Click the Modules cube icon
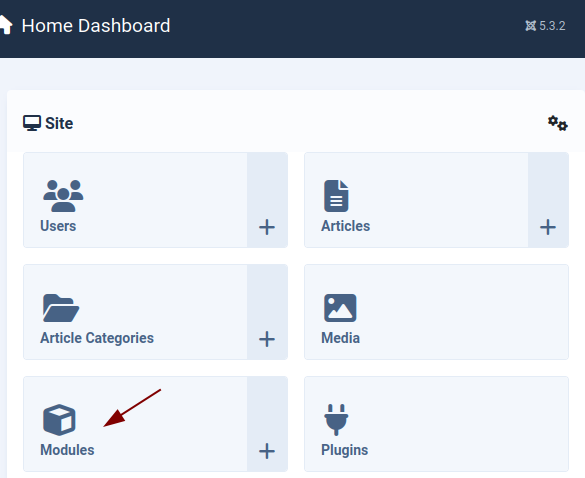The height and width of the screenshot is (478, 585). tap(59, 420)
